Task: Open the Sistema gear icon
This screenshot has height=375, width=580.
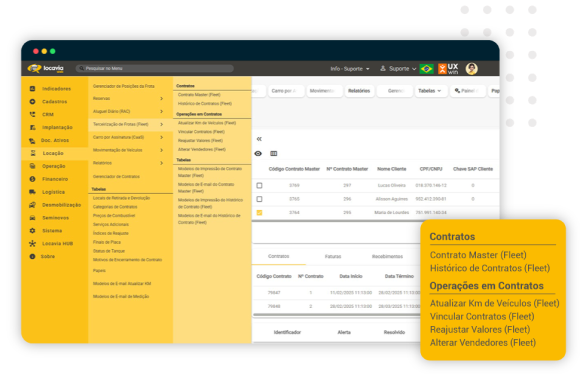Action: pyautogui.click(x=33, y=230)
